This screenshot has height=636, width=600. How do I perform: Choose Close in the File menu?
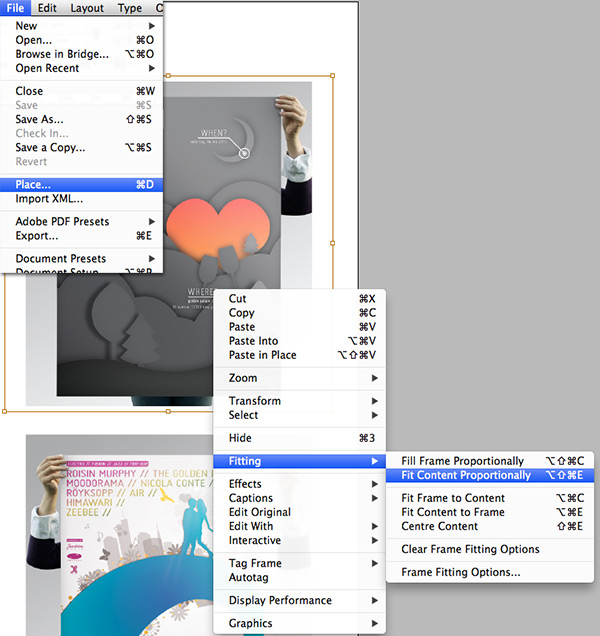[82, 91]
